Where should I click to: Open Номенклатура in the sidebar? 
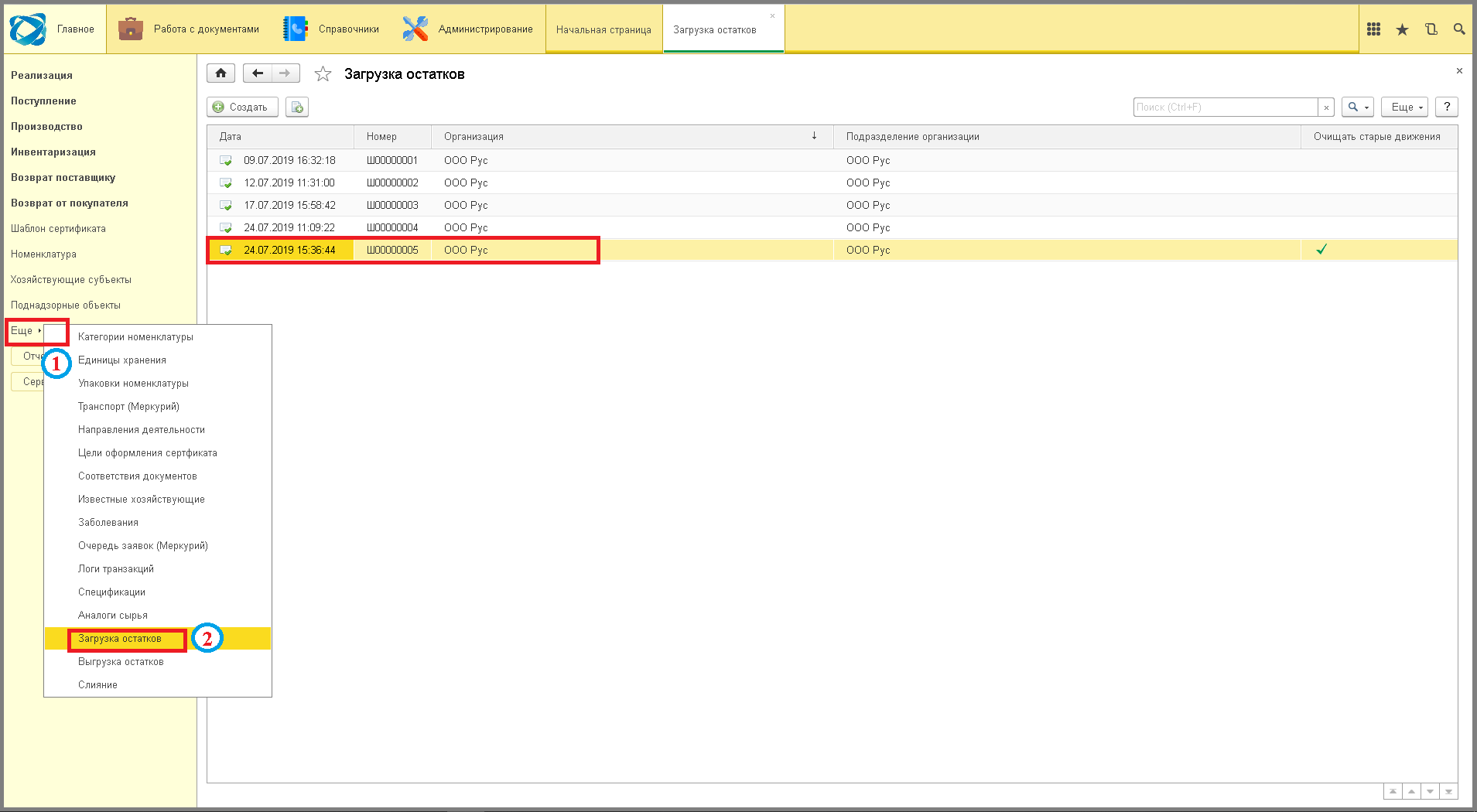click(x=43, y=254)
